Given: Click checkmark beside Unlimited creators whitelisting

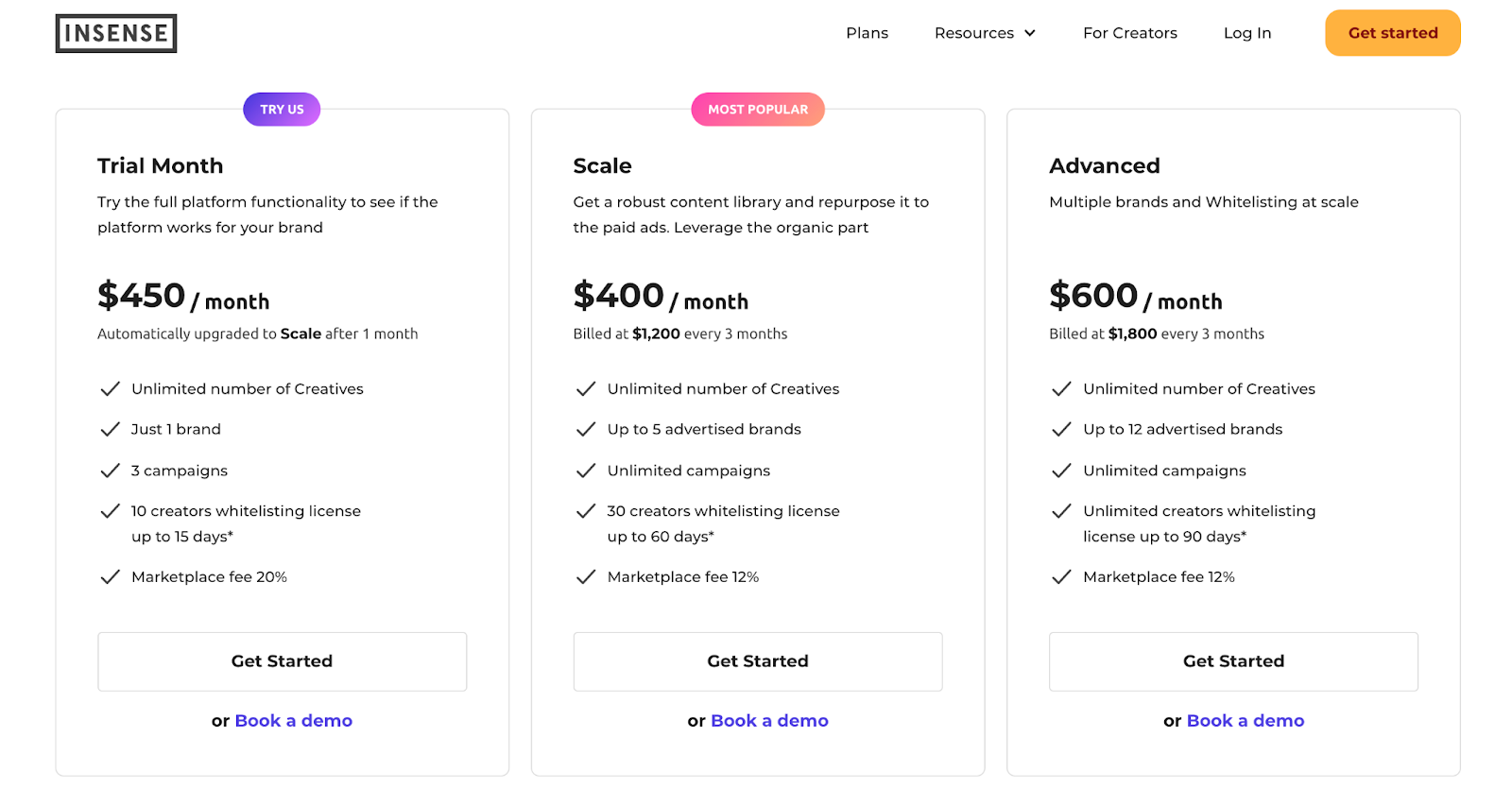Looking at the screenshot, I should point(1061,511).
